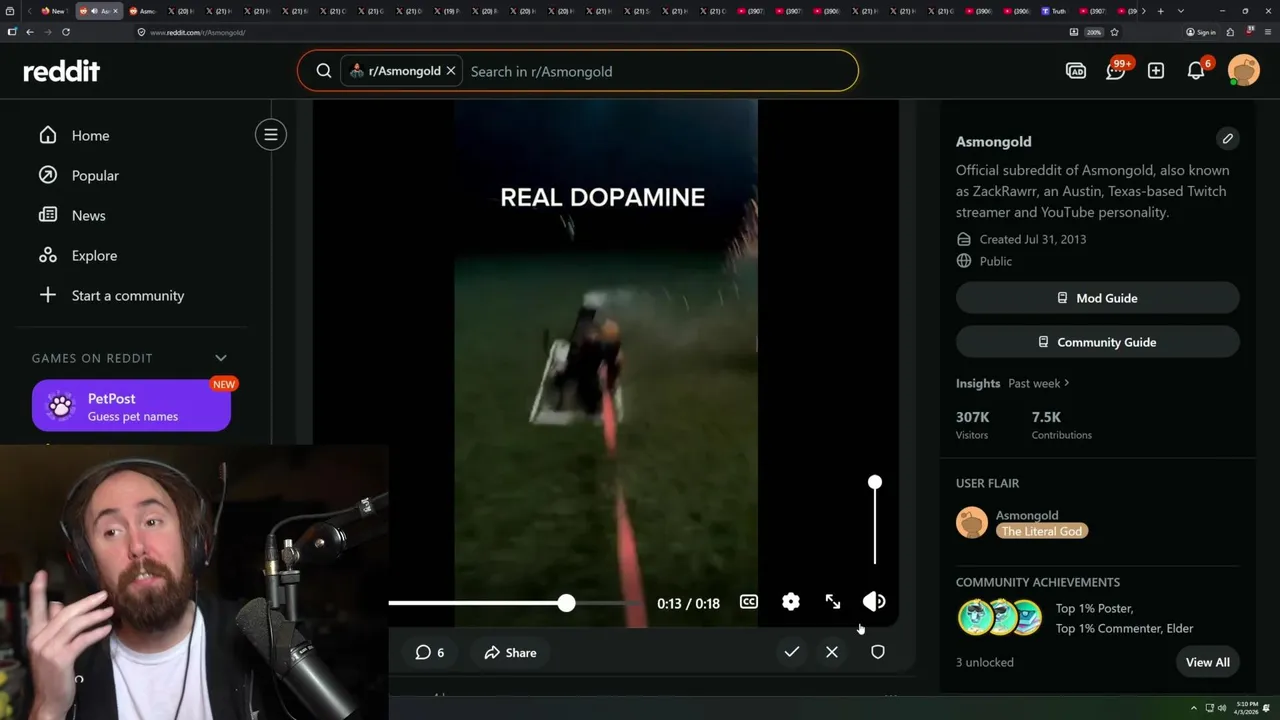1280x720 pixels.
Task: Share this post
Action: (510, 652)
